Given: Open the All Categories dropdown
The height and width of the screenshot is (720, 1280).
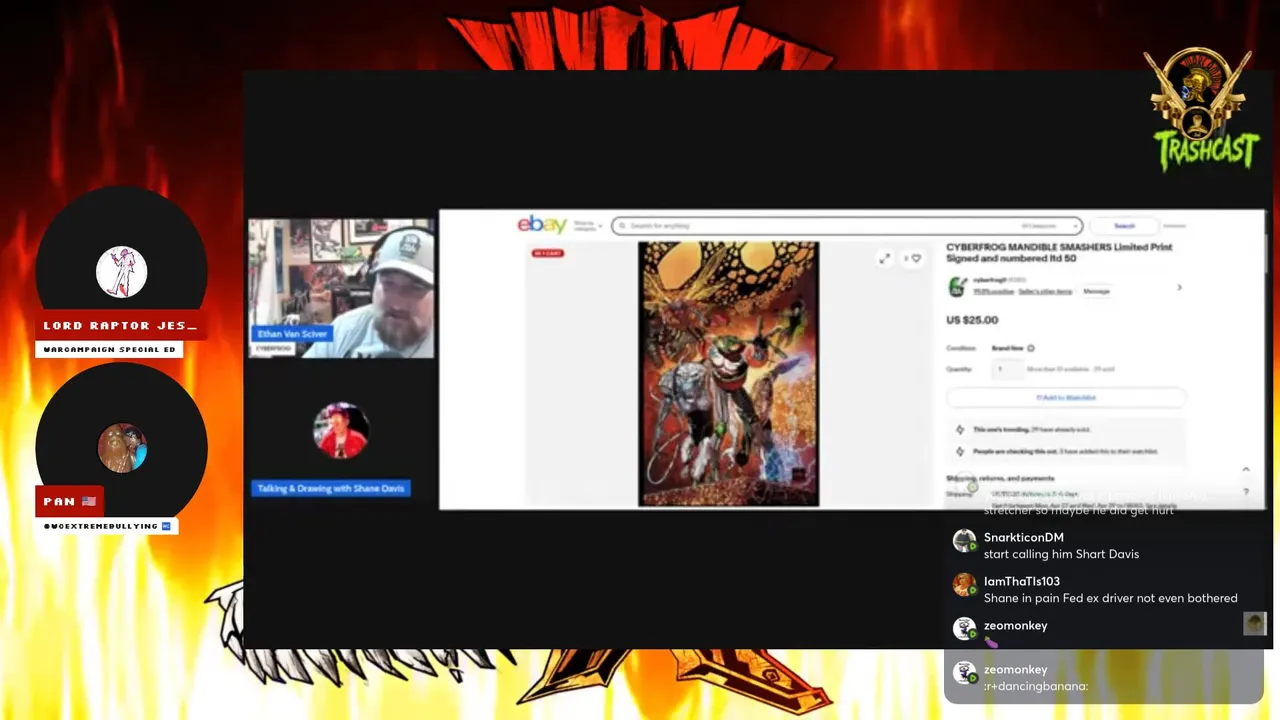Looking at the screenshot, I should coord(1049,226).
